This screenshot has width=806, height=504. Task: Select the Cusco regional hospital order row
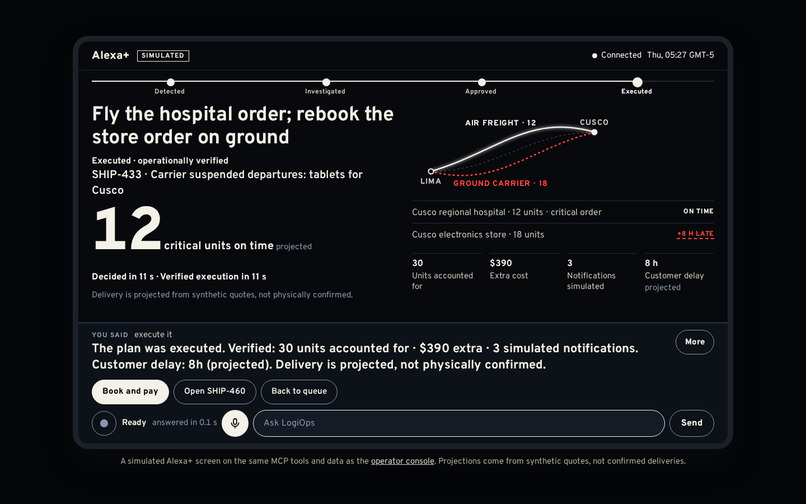click(x=562, y=212)
